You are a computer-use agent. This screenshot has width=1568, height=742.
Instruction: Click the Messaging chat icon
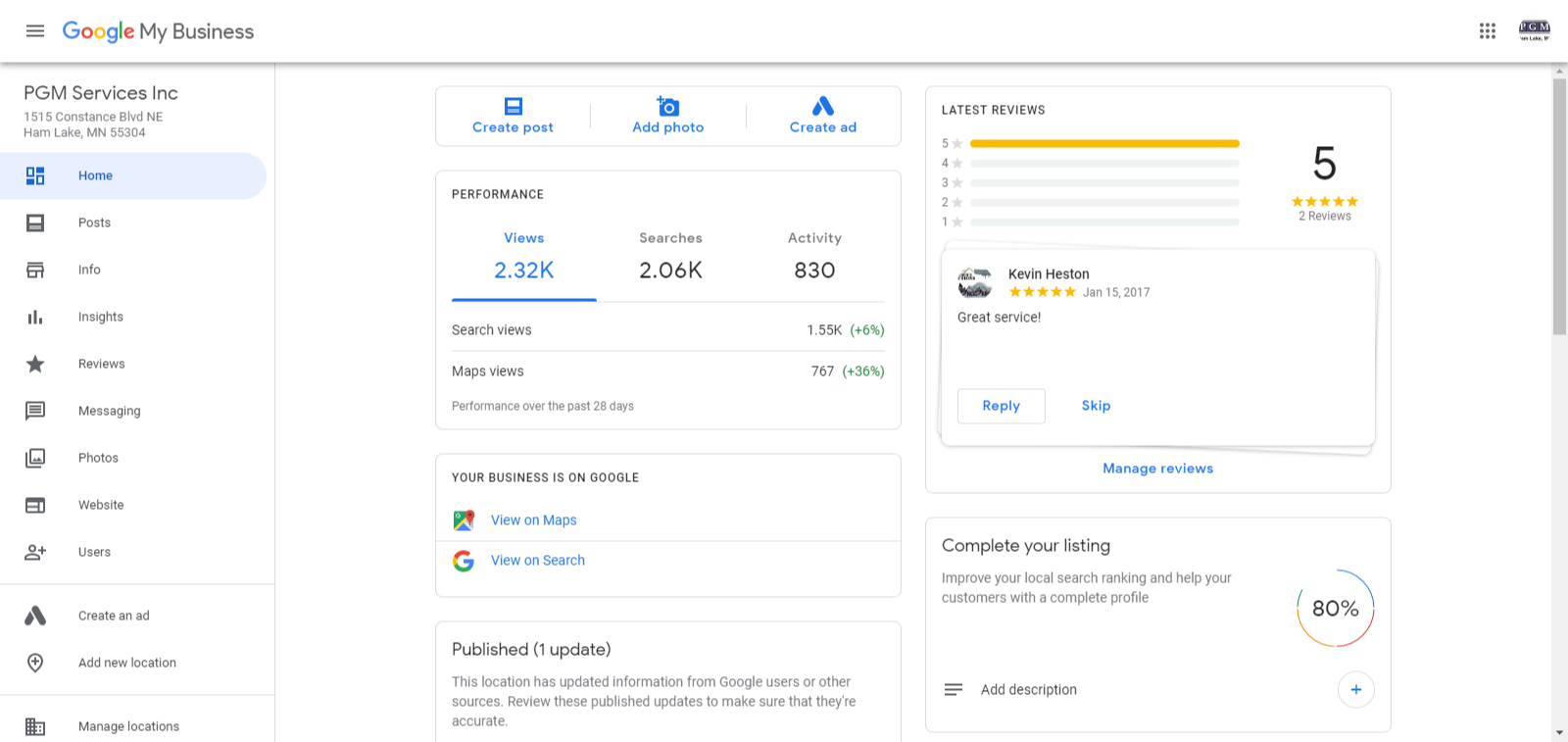tap(35, 411)
